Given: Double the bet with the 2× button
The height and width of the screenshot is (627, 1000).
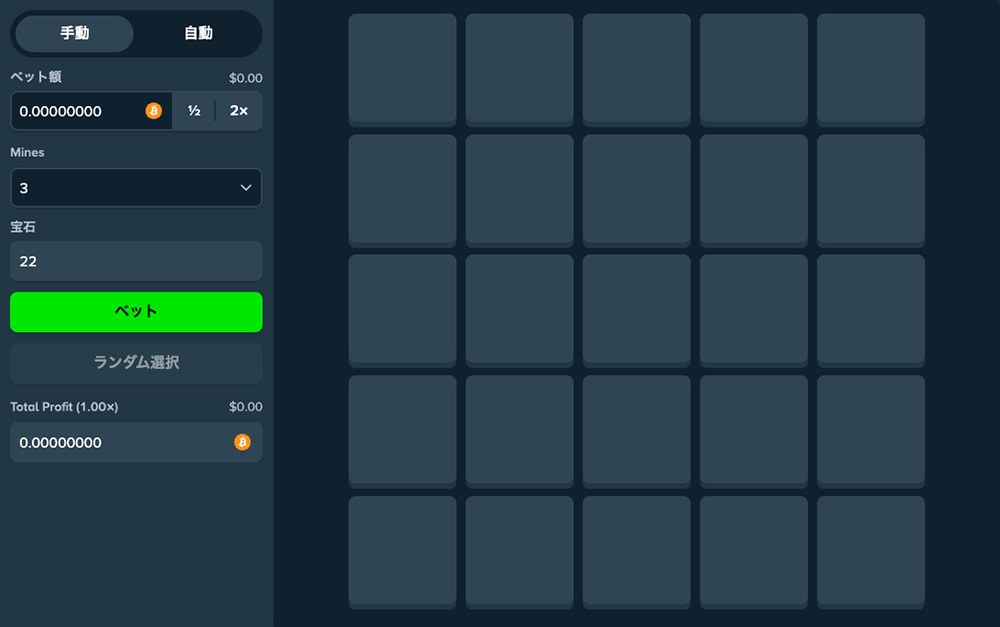Looking at the screenshot, I should [239, 111].
